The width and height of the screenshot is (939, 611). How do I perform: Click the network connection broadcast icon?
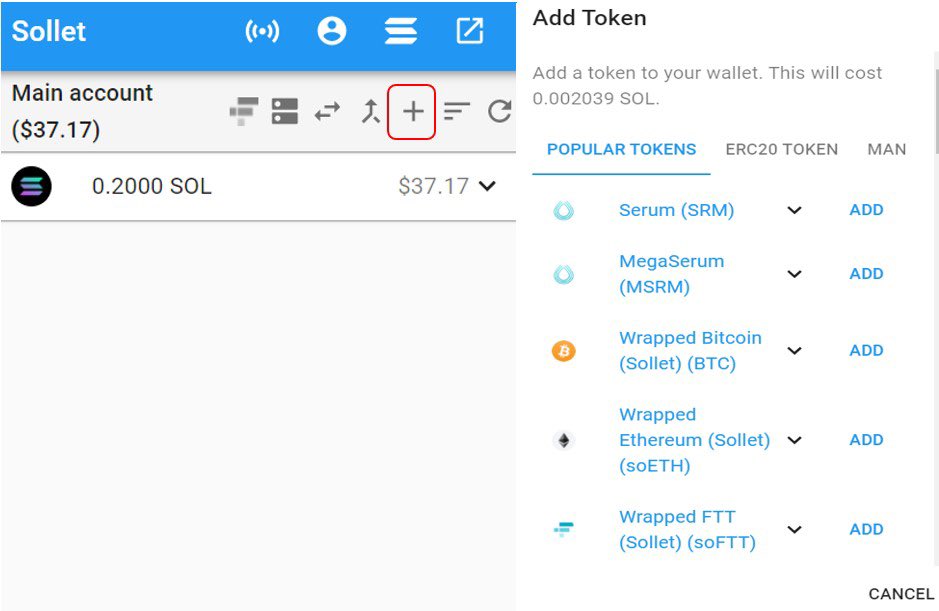[x=262, y=32]
